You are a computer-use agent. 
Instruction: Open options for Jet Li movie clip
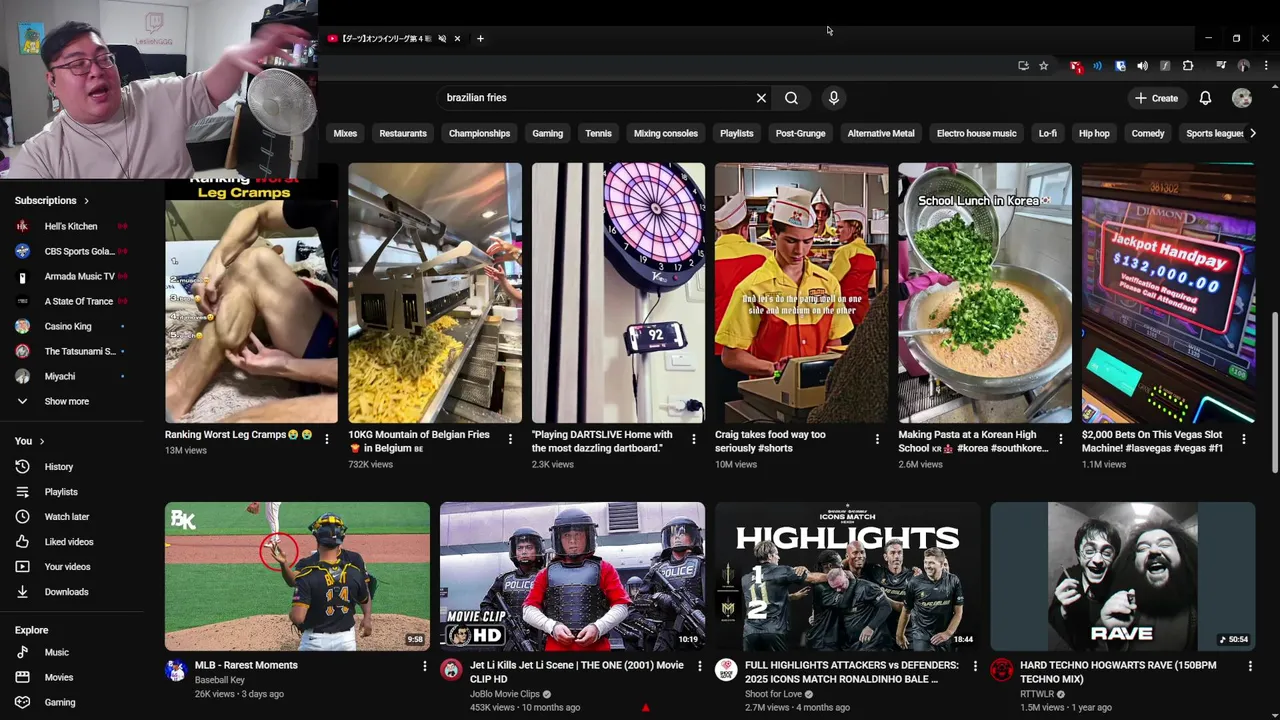point(699,666)
